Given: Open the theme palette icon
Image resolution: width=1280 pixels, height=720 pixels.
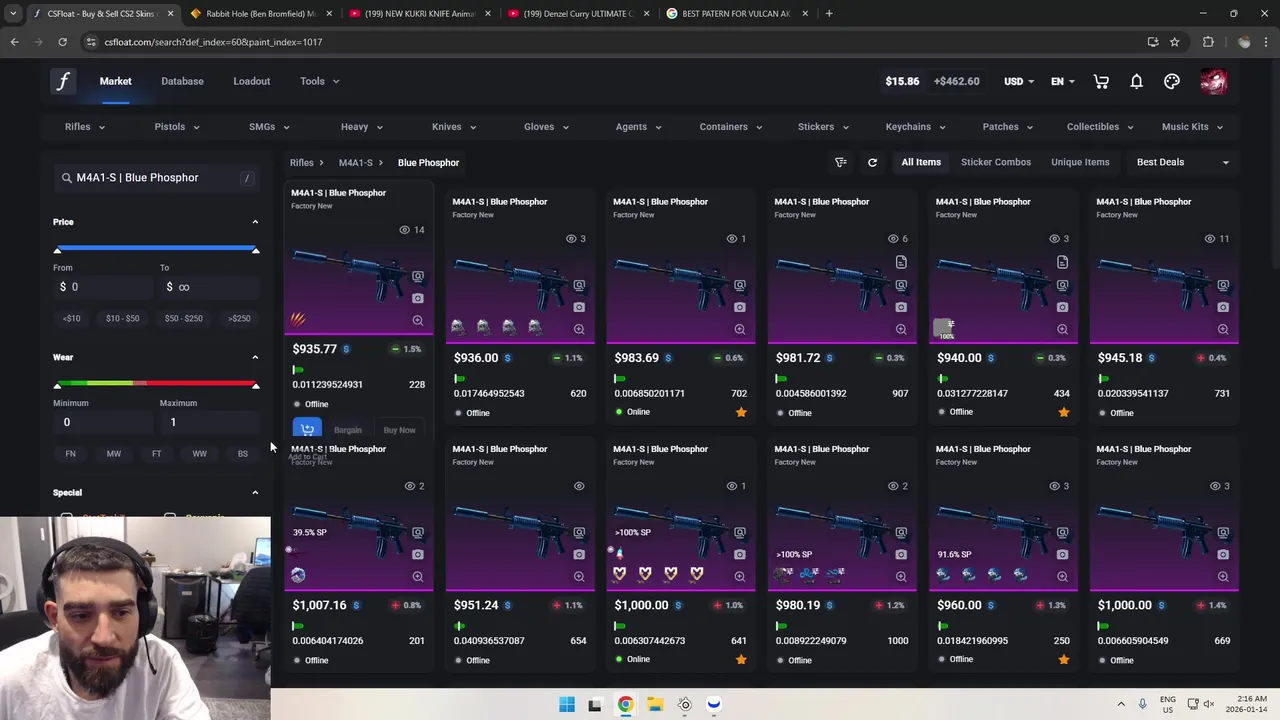Looking at the screenshot, I should coord(1172,81).
